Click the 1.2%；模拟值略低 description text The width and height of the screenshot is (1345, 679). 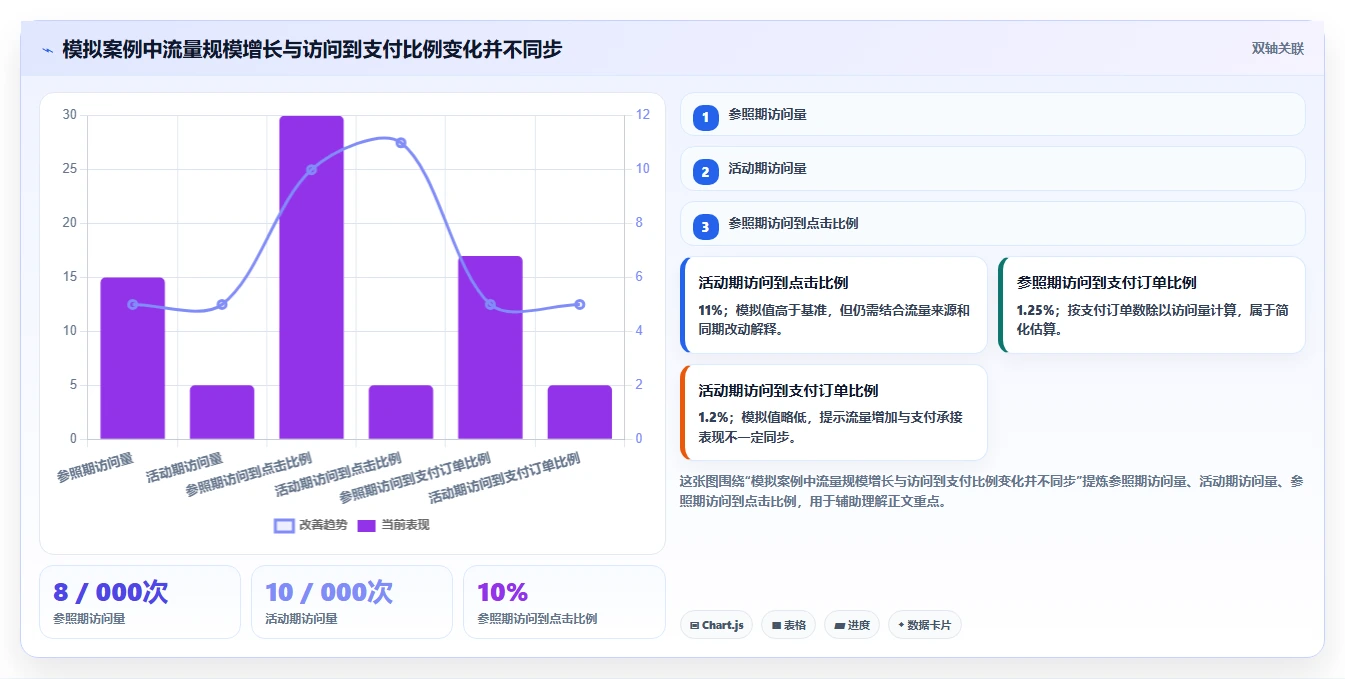pyautogui.click(x=830, y=427)
